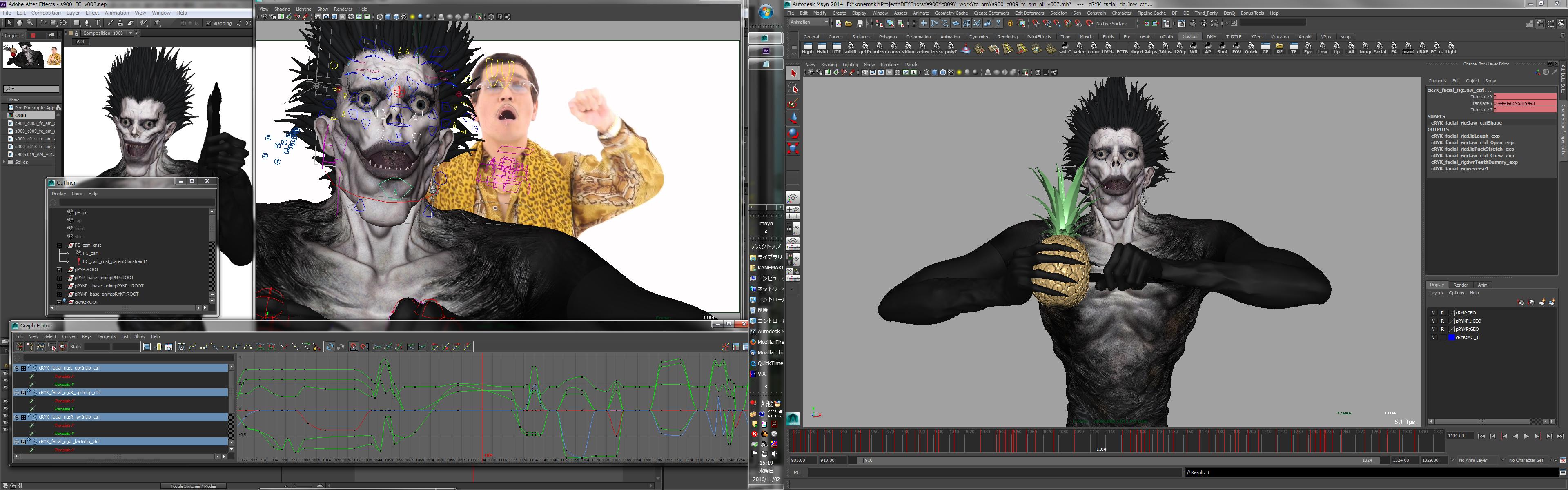
Task: Toggle the Snapping checkbox in After Effects
Action: pos(208,23)
